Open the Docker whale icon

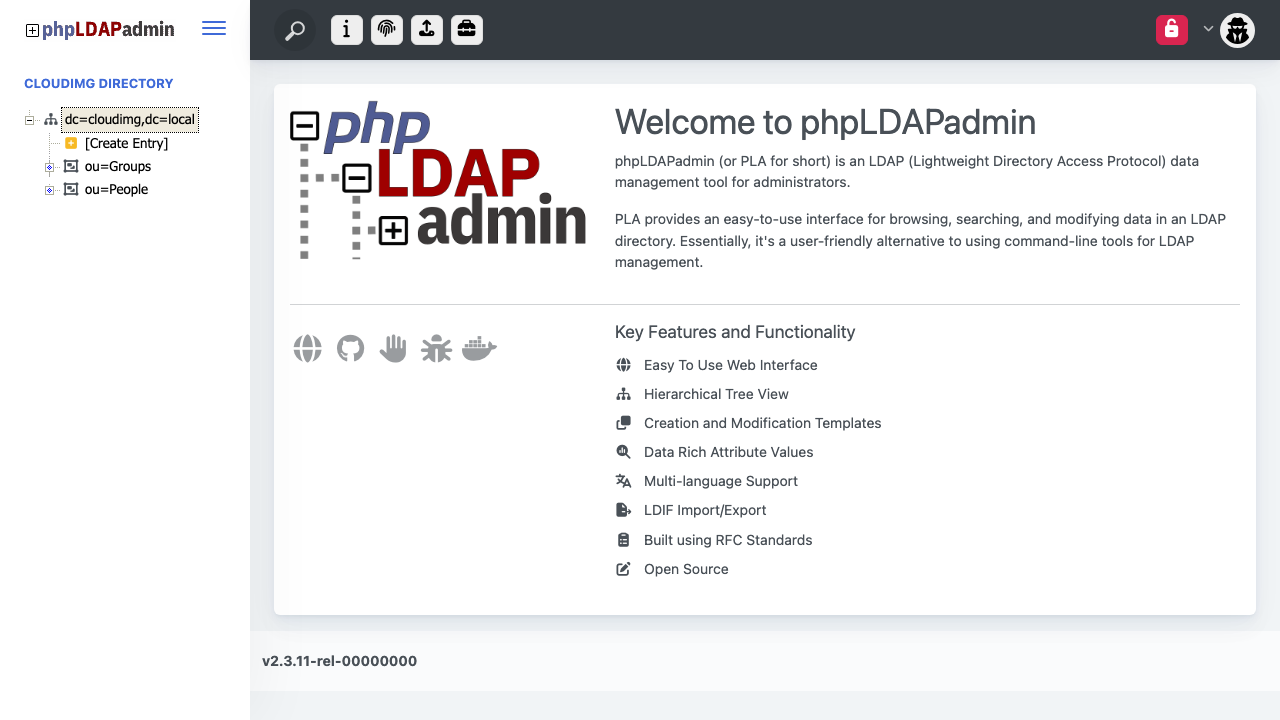pyautogui.click(x=479, y=348)
